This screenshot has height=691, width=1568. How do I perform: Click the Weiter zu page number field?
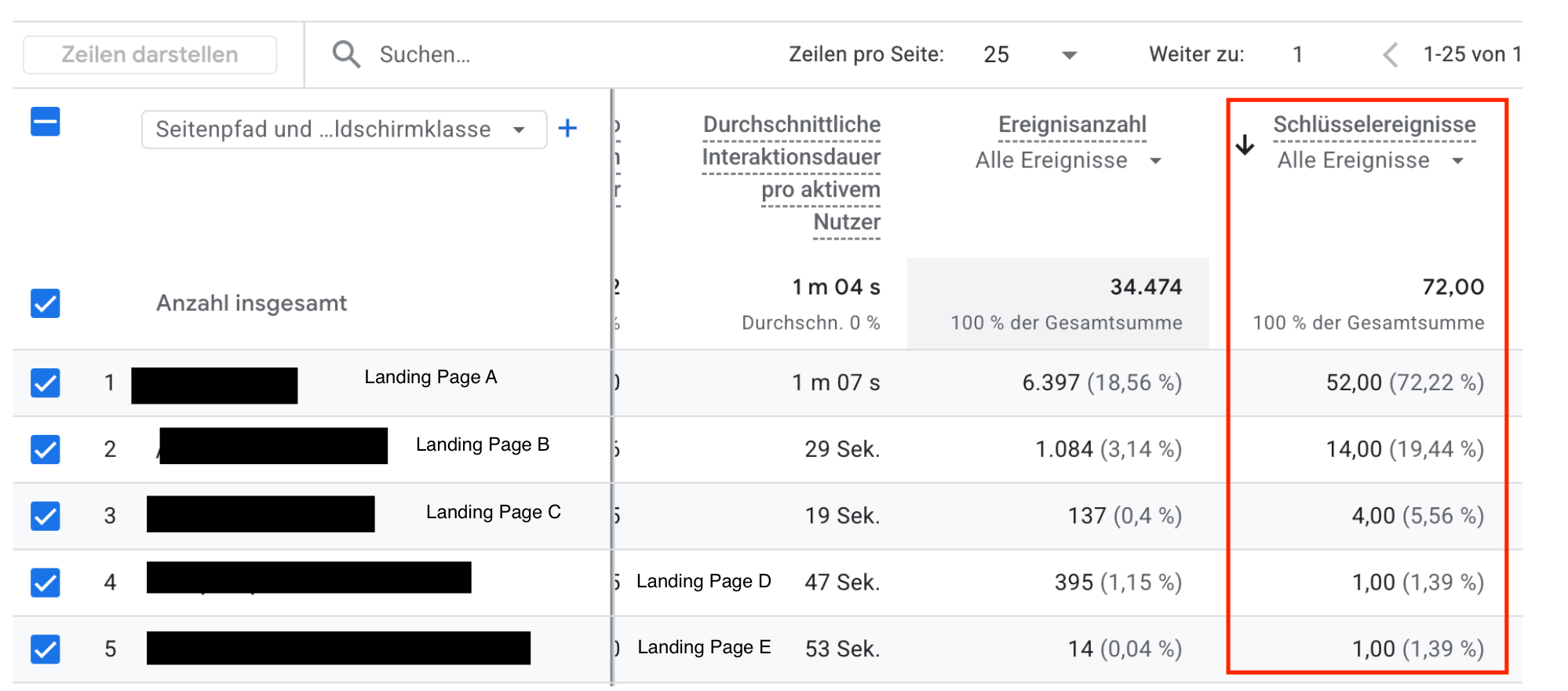pos(1298,54)
